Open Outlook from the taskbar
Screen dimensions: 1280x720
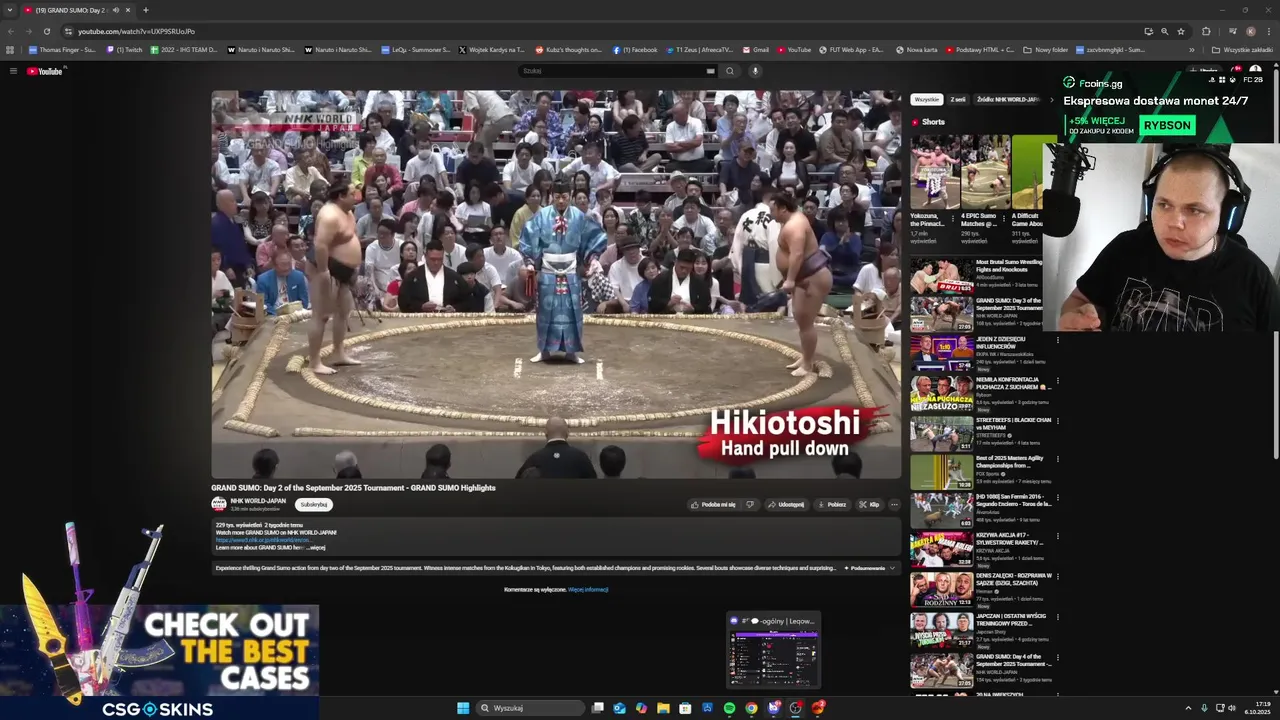(620, 708)
